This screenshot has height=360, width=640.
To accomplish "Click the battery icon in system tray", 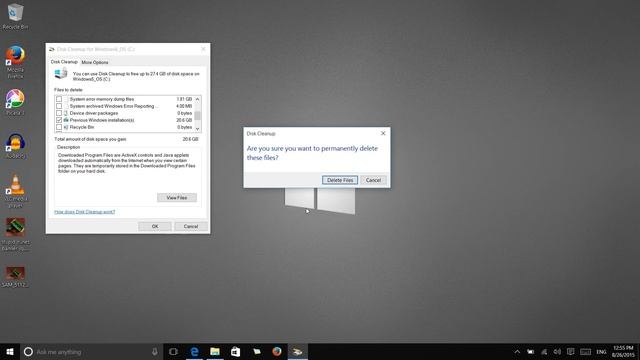I will [x=530, y=351].
